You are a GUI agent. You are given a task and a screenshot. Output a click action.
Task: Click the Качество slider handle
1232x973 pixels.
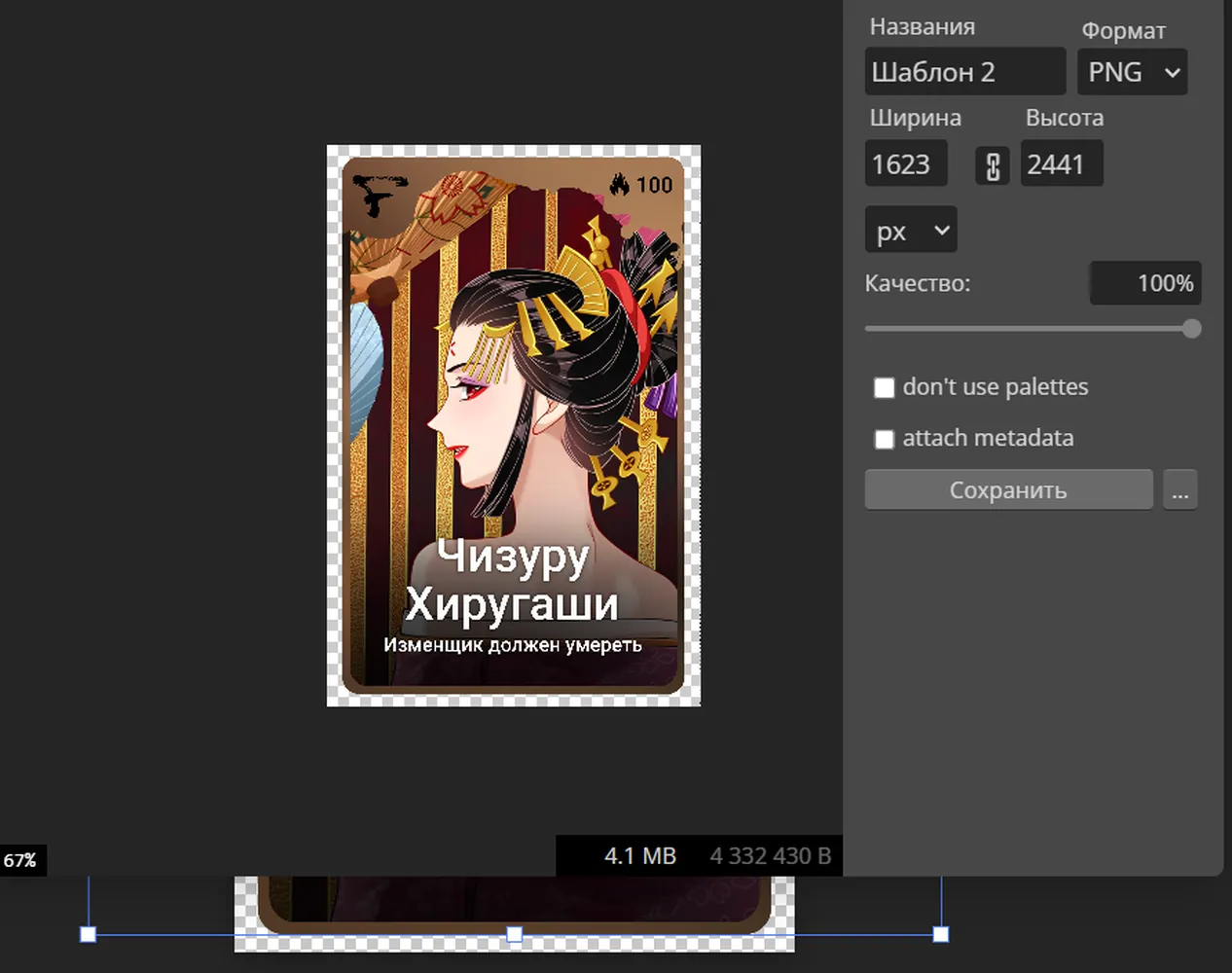(1191, 329)
